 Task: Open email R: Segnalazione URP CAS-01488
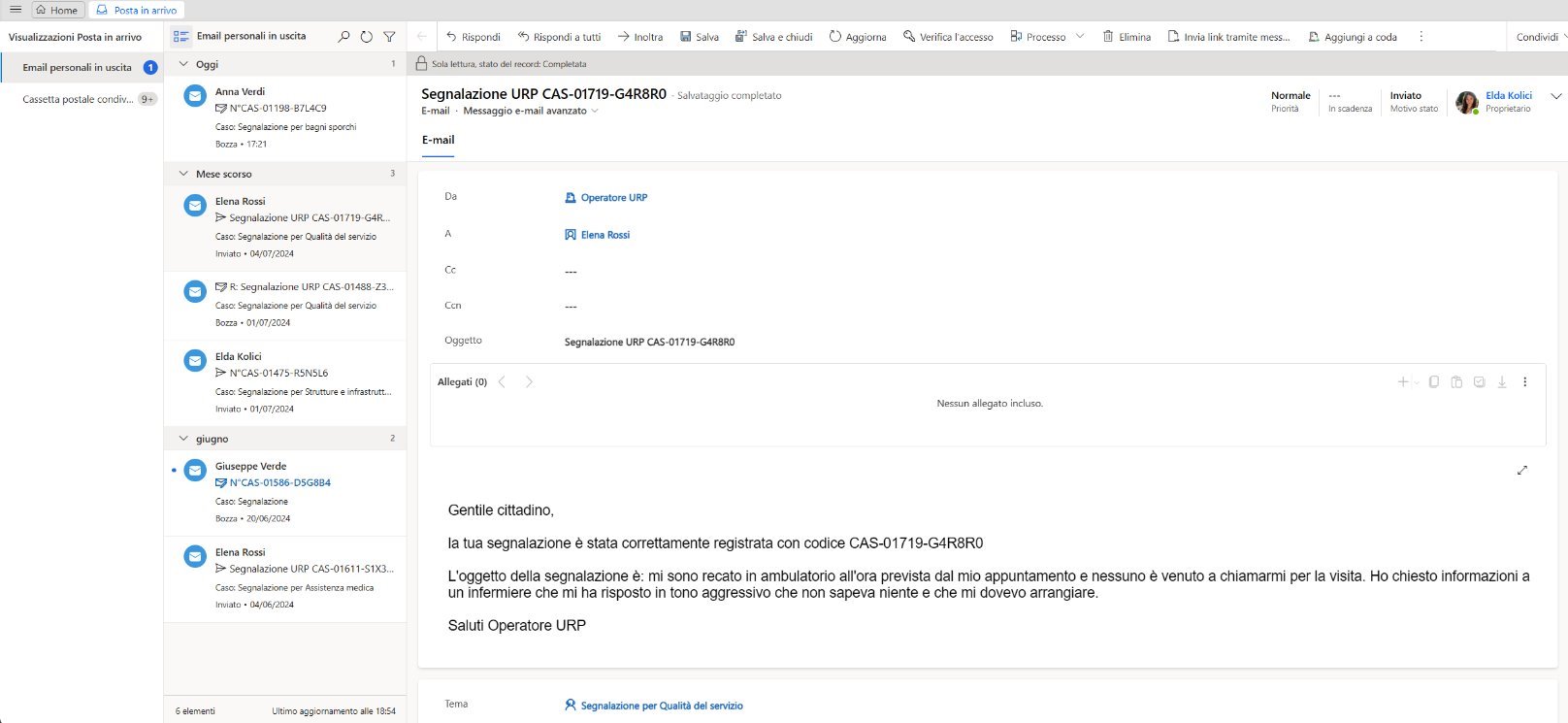tap(285, 305)
